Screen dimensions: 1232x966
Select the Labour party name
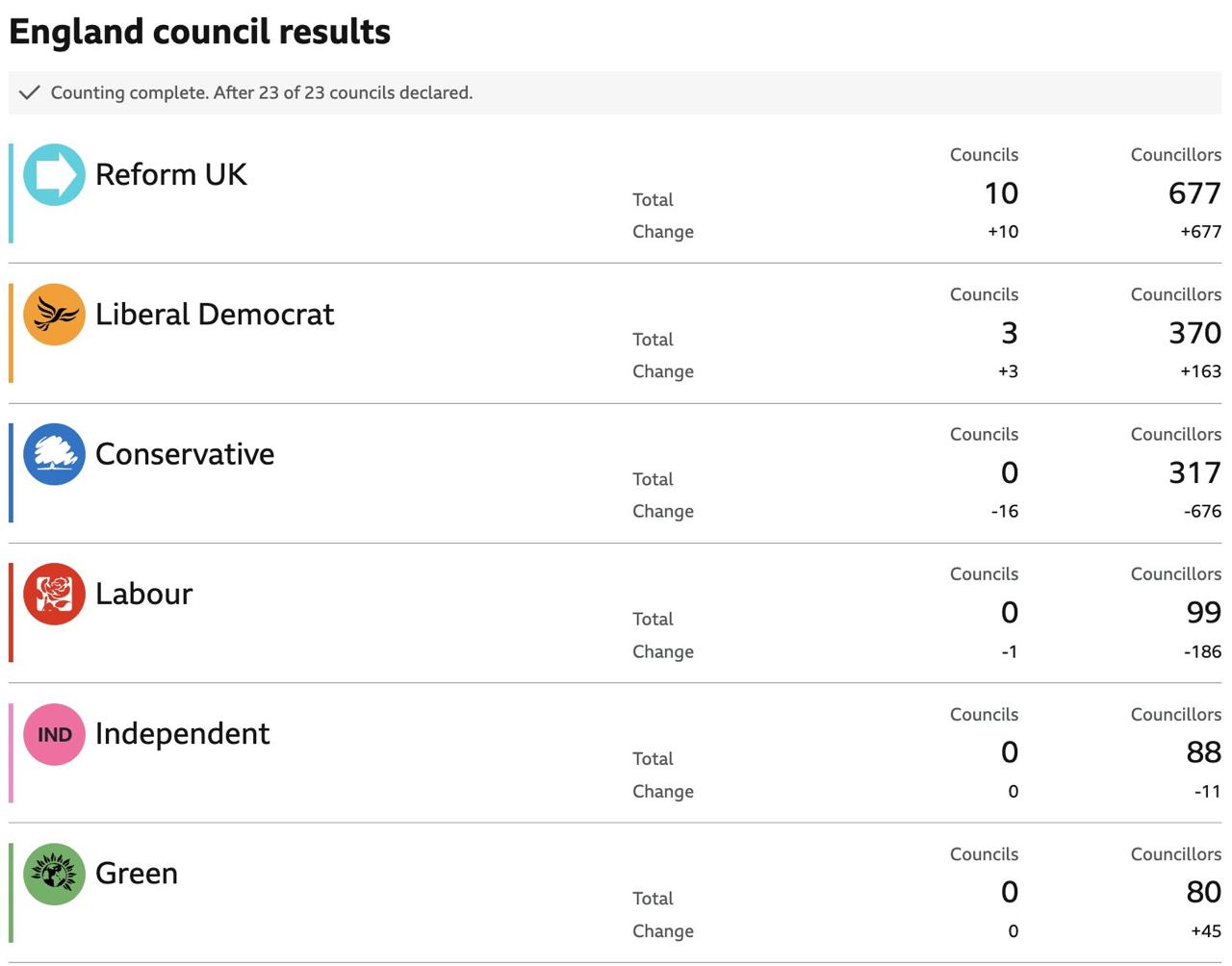(x=143, y=594)
